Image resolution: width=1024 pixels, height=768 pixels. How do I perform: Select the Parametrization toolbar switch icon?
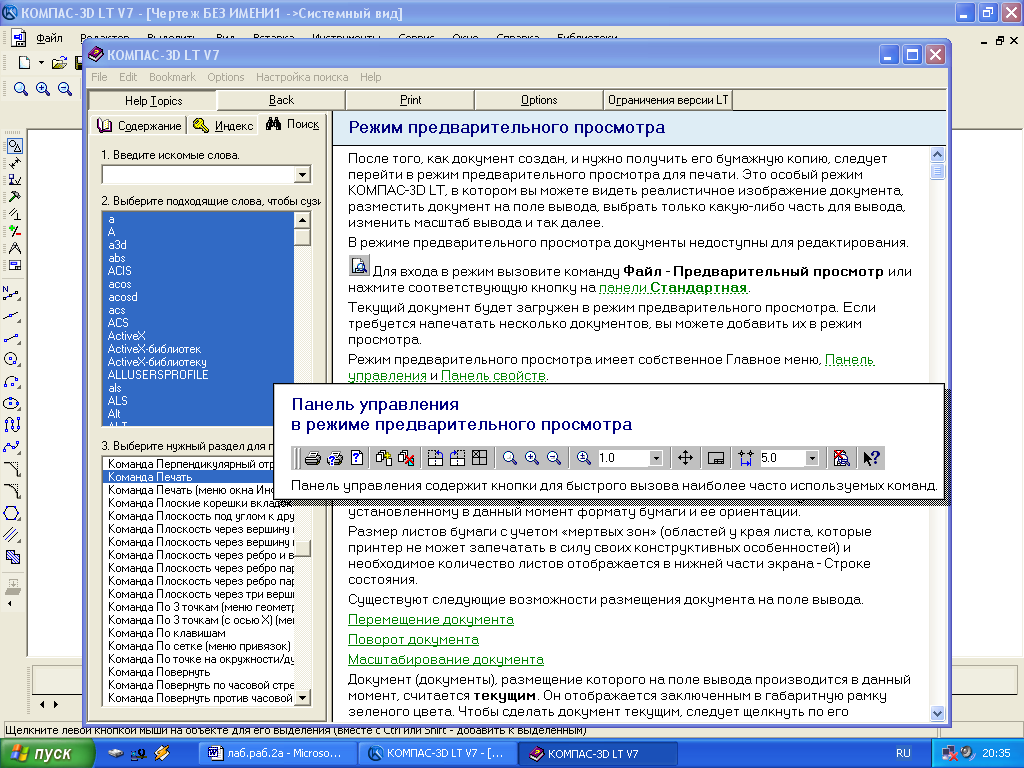point(14,214)
